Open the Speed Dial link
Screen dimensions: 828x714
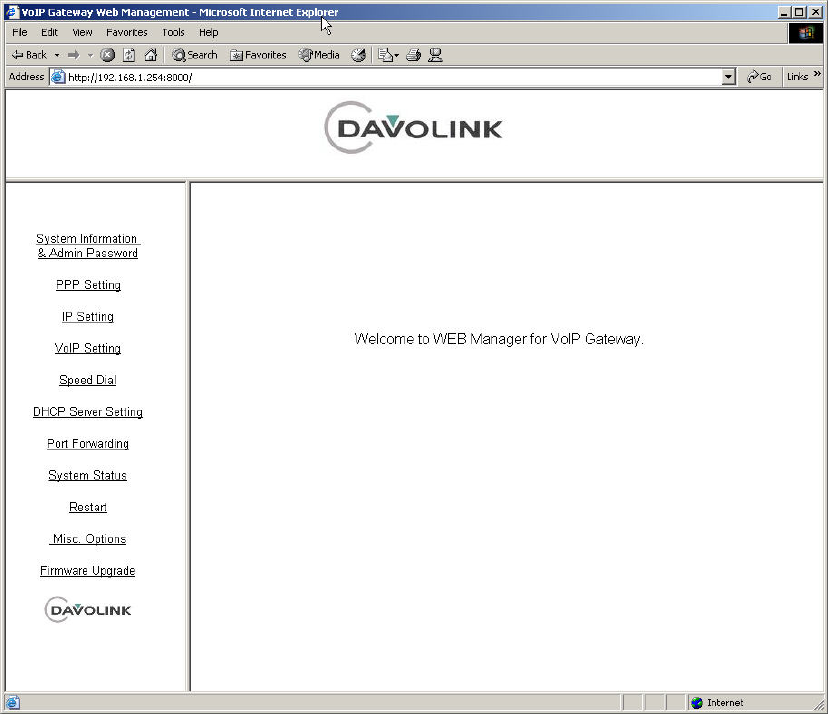pos(88,380)
